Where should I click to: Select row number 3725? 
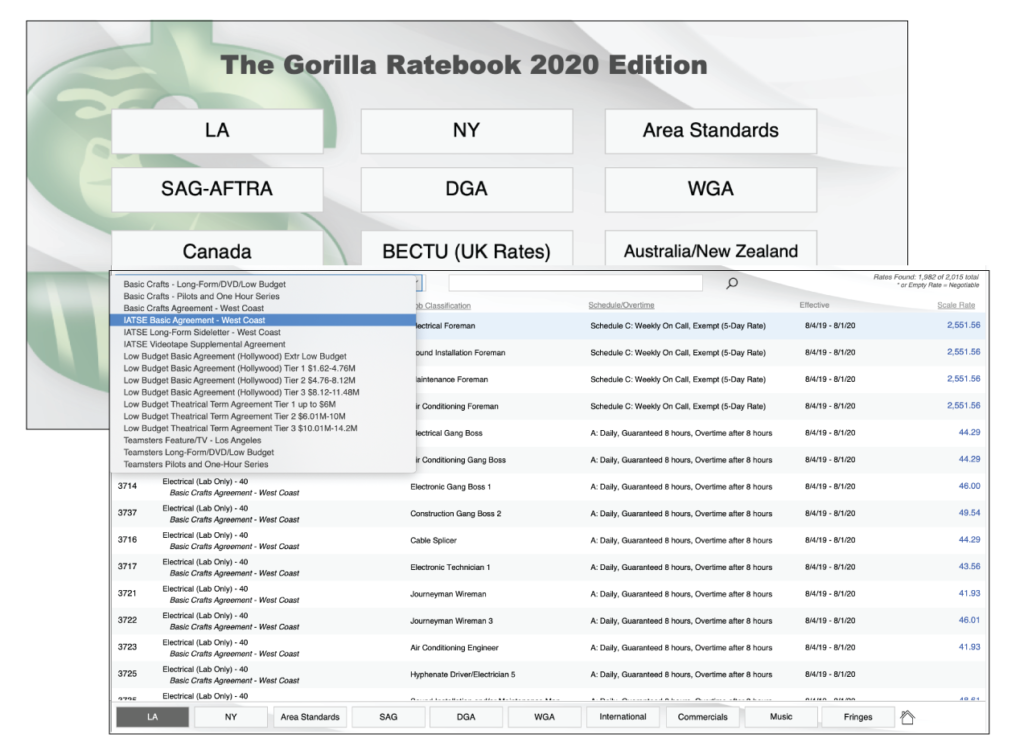pyautogui.click(x=127, y=673)
